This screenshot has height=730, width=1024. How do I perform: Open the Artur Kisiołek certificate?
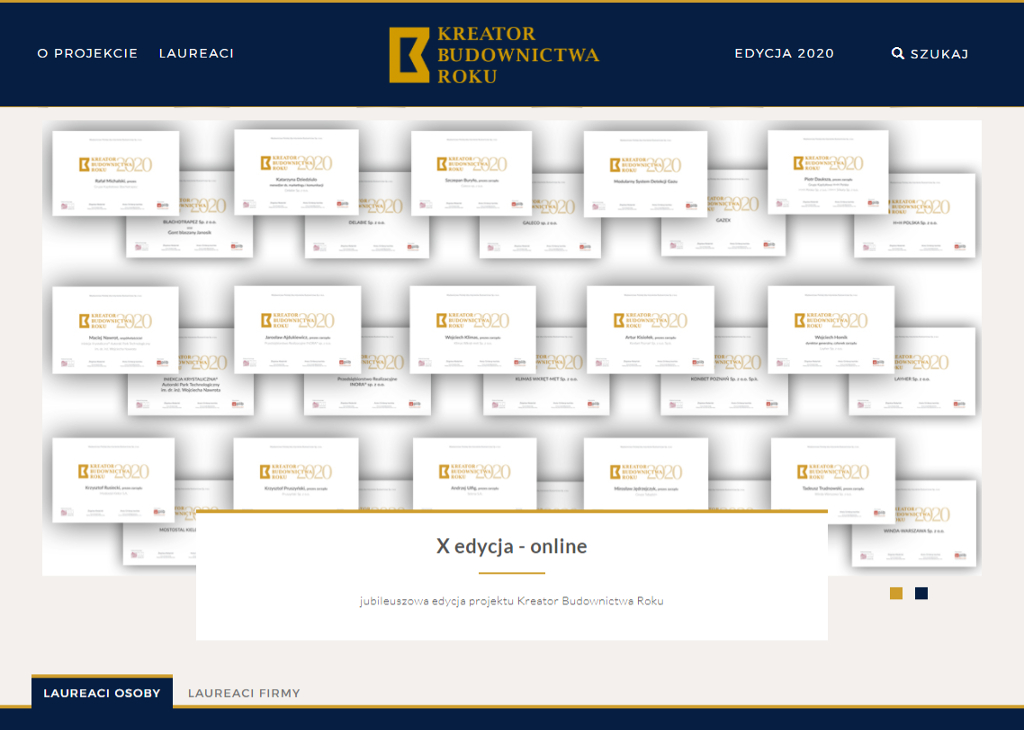pyautogui.click(x=650, y=330)
